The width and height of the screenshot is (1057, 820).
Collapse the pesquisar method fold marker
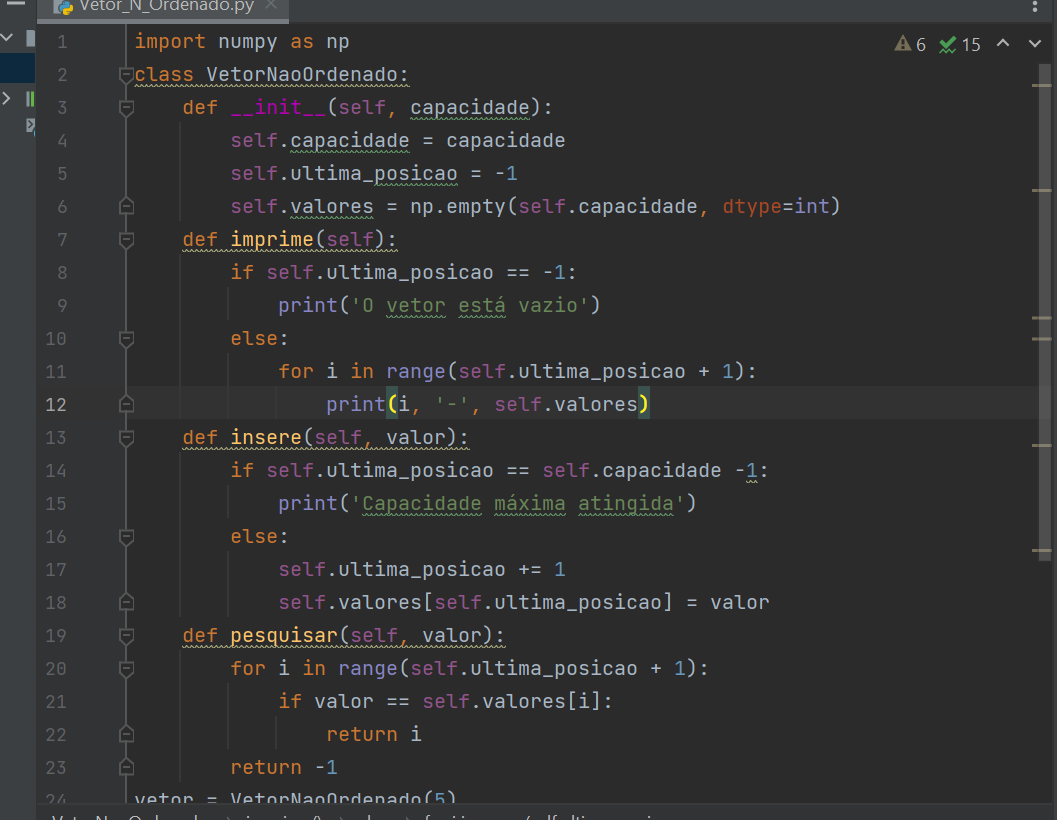(x=126, y=636)
